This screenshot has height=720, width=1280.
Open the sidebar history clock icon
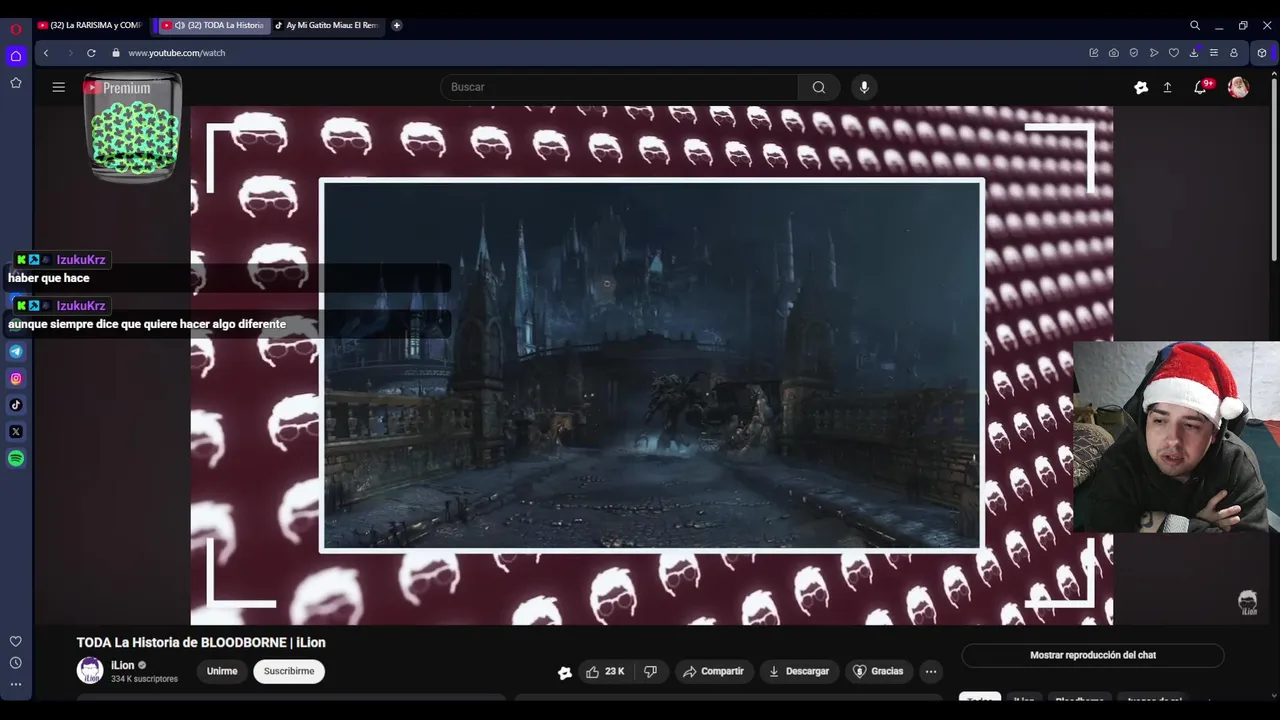tap(16, 663)
